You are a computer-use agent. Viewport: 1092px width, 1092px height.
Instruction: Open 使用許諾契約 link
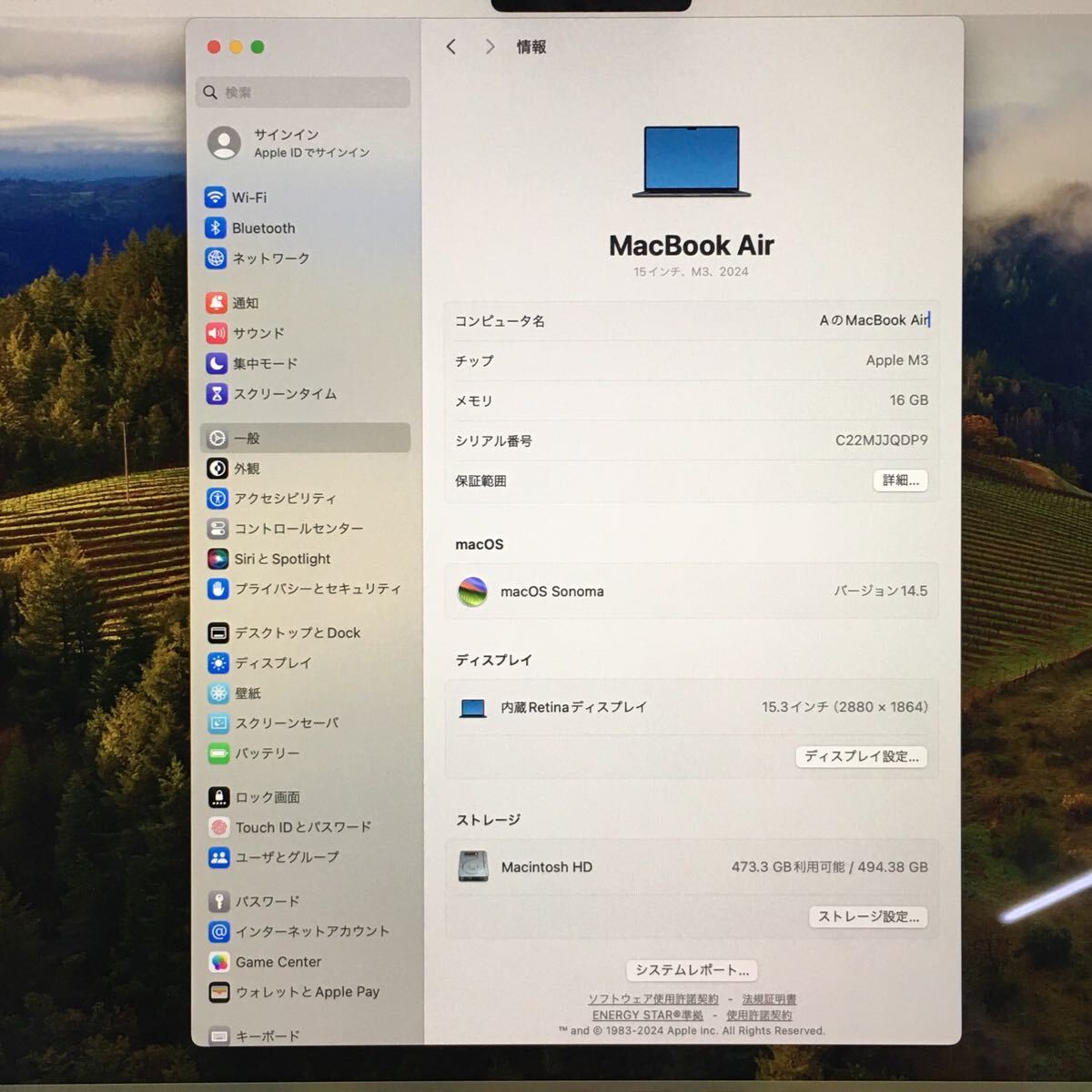[759, 1016]
